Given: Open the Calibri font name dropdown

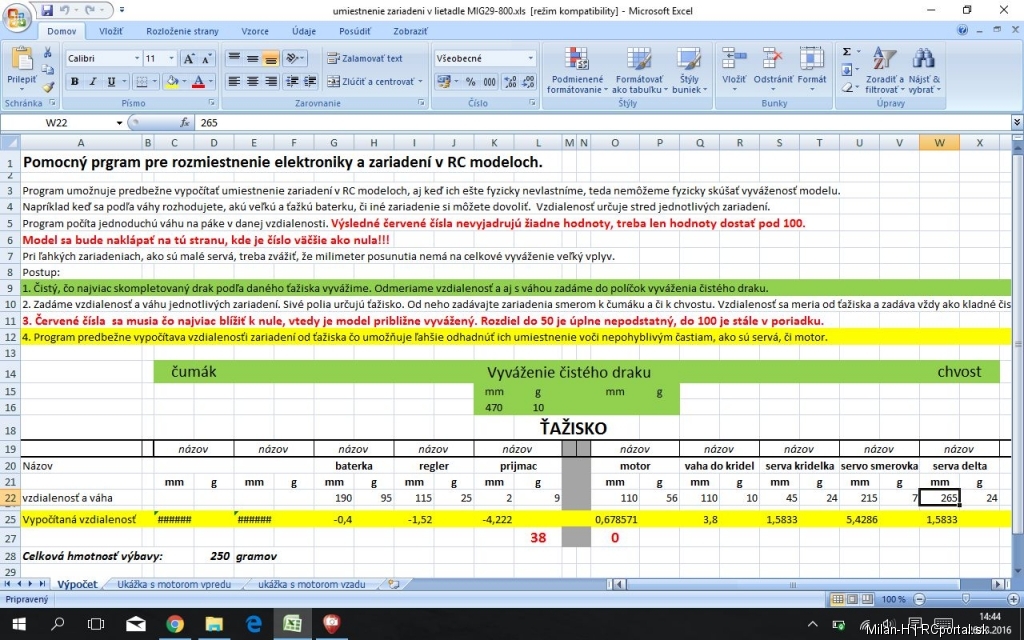Looking at the screenshot, I should tap(136, 59).
